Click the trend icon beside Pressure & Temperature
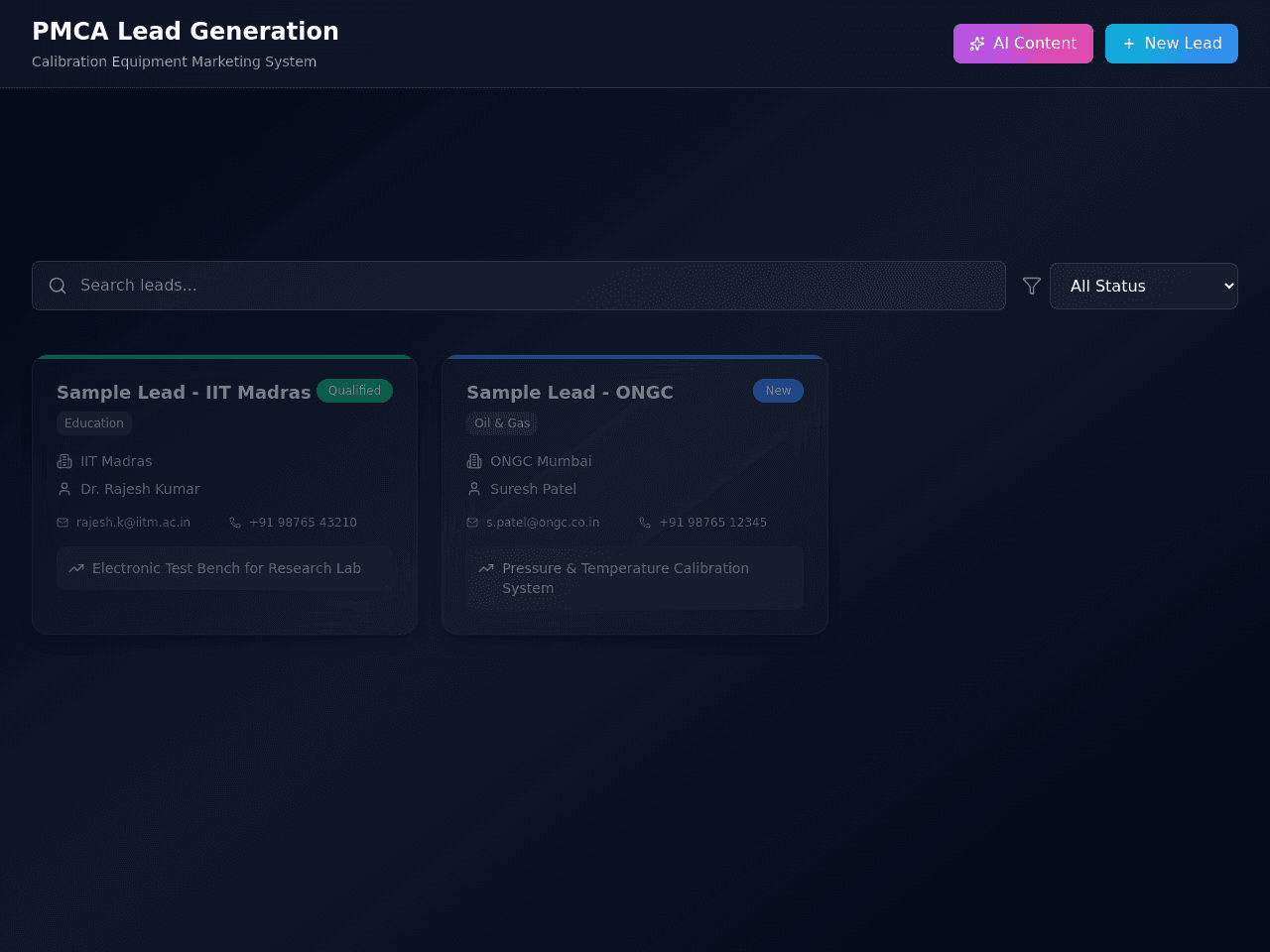The width and height of the screenshot is (1270, 952). [x=486, y=568]
